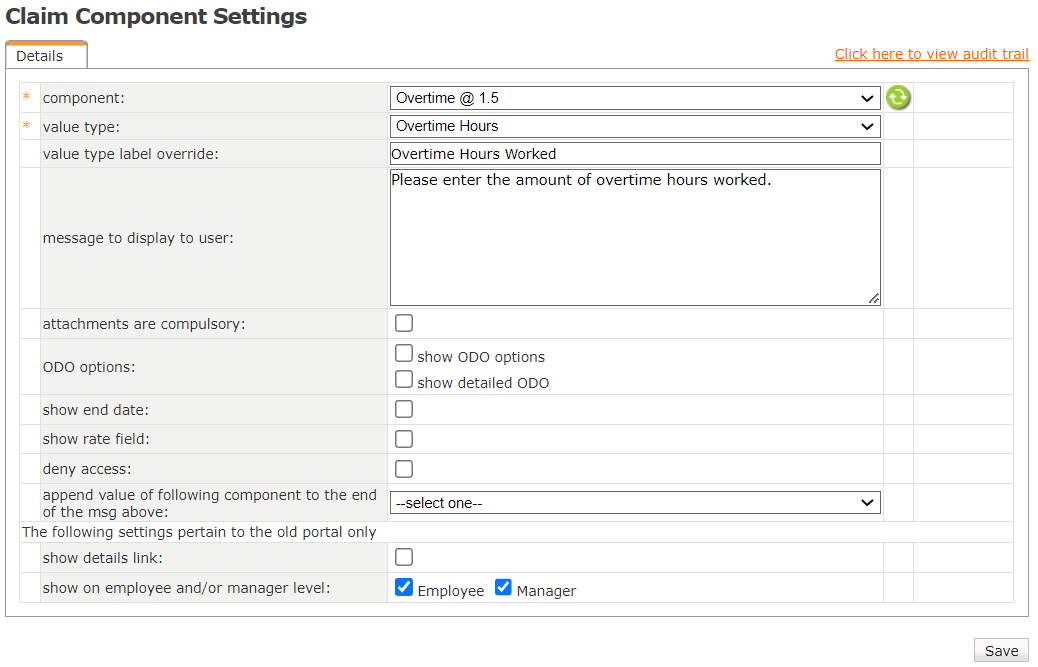1038x667 pixels.
Task: Open the append value component dropdown
Action: point(635,503)
